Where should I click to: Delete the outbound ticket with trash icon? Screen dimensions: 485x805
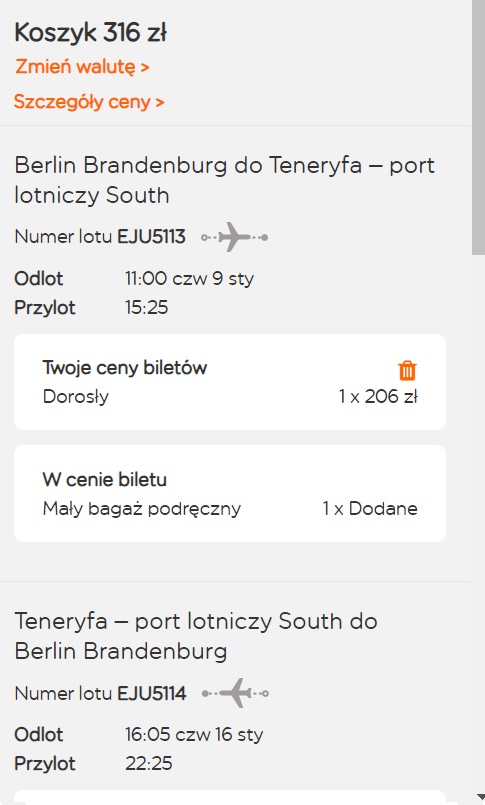pyautogui.click(x=407, y=370)
